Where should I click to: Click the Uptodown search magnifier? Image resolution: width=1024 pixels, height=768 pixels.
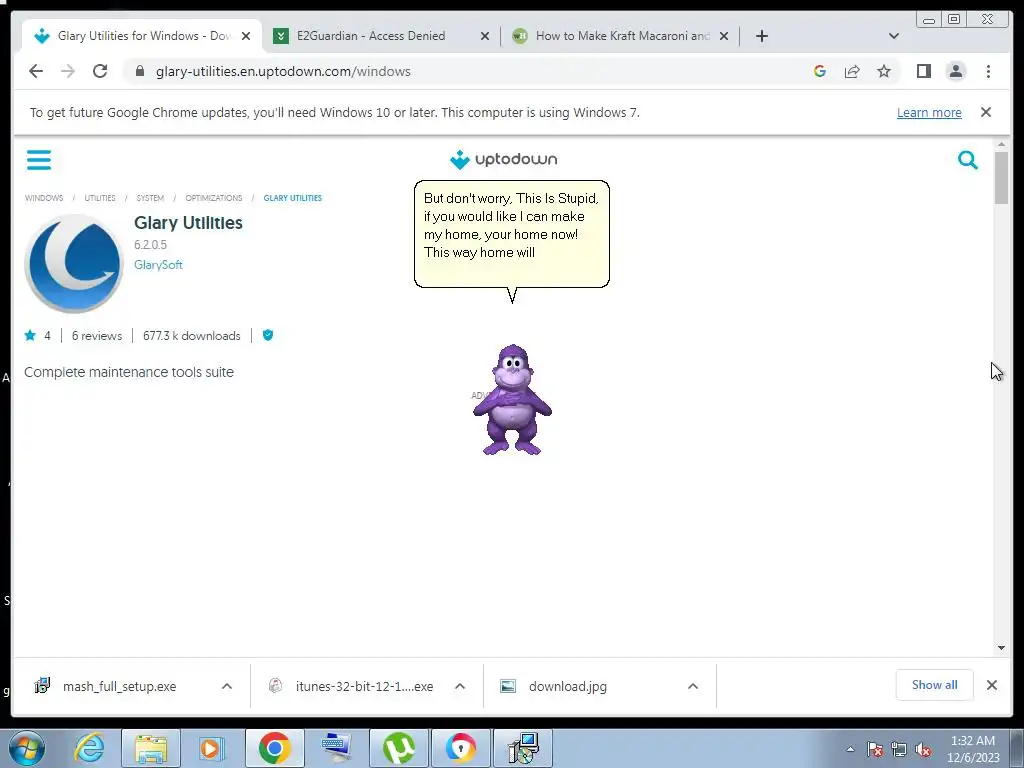tap(967, 159)
